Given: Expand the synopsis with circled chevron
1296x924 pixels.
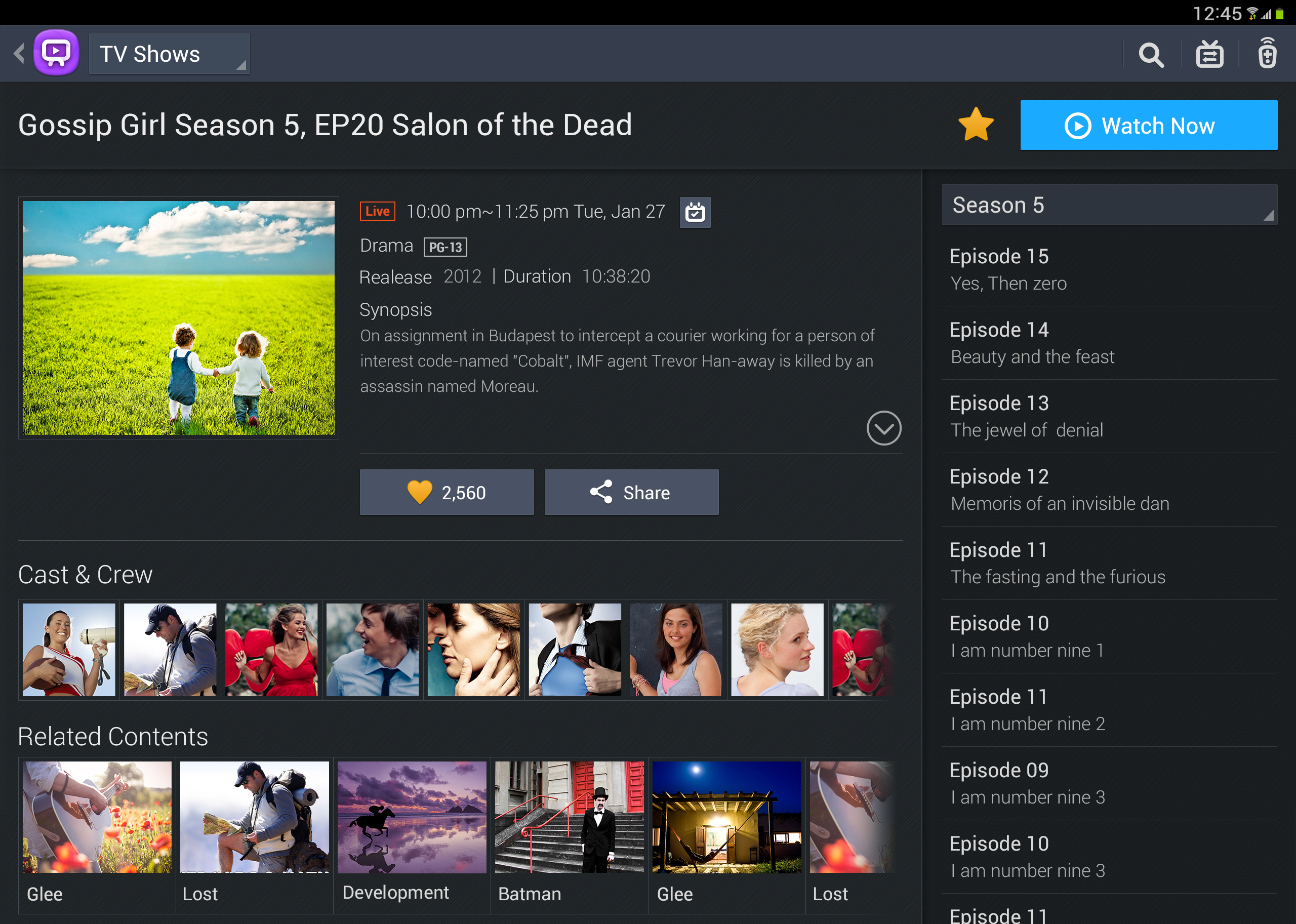Looking at the screenshot, I should pos(883,428).
